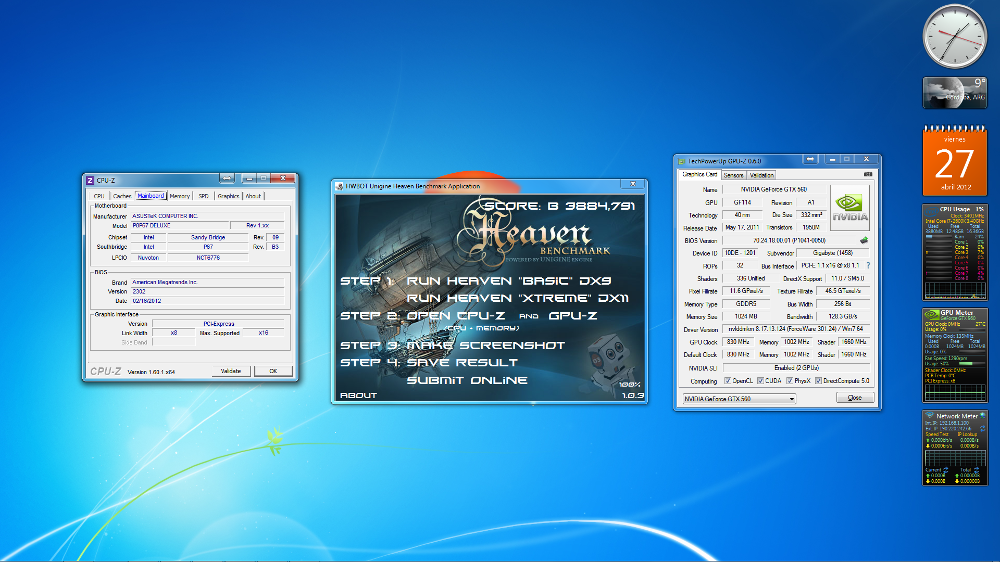Viewport: 1000px width, 562px height.
Task: Click the NVIDIA logo in GPU-Z
Action: (849, 208)
